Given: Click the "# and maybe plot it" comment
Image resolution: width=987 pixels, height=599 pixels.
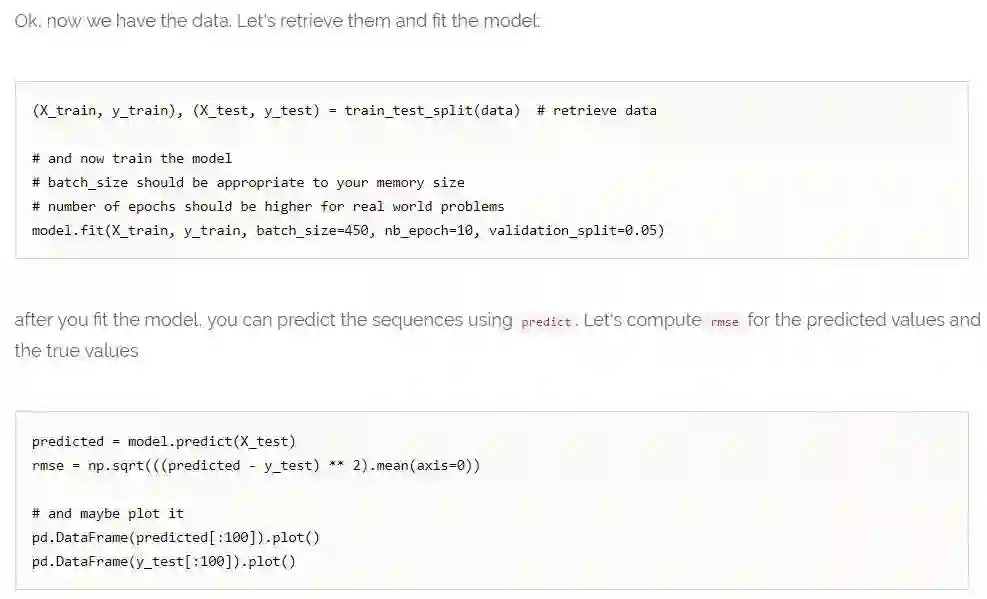Looking at the screenshot, I should coord(108,513).
